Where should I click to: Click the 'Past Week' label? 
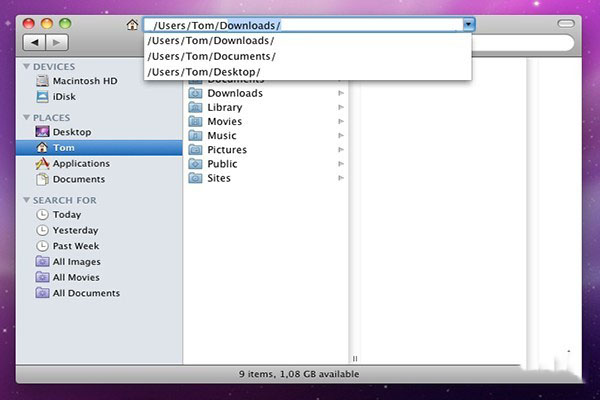click(x=76, y=246)
